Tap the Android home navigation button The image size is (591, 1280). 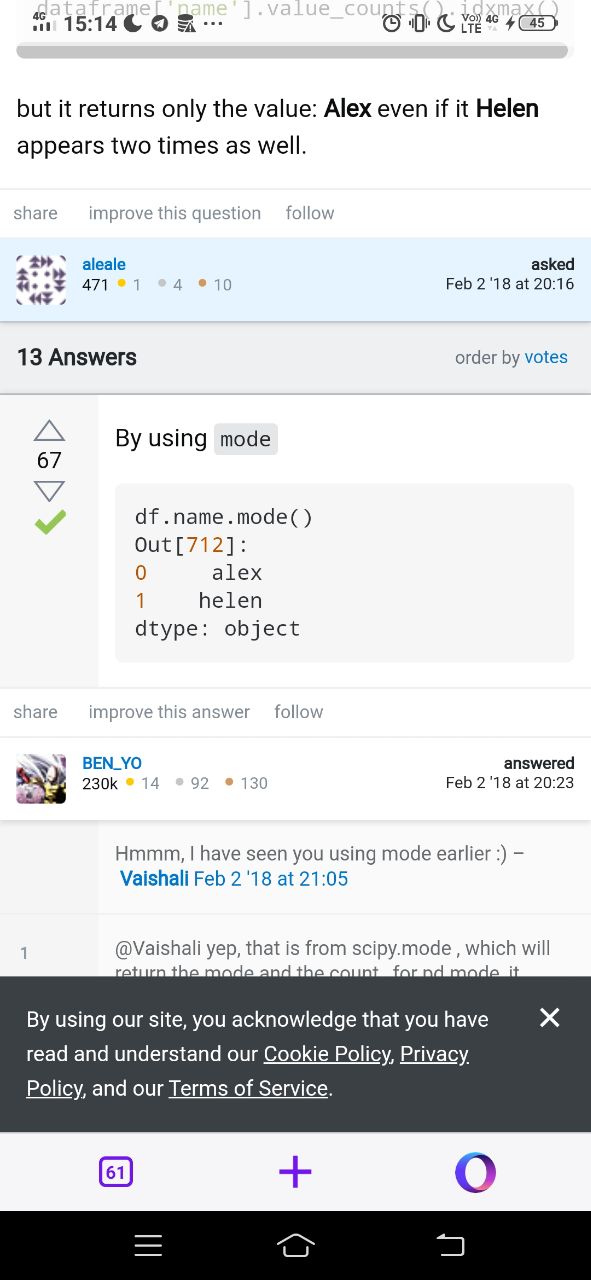(295, 1245)
